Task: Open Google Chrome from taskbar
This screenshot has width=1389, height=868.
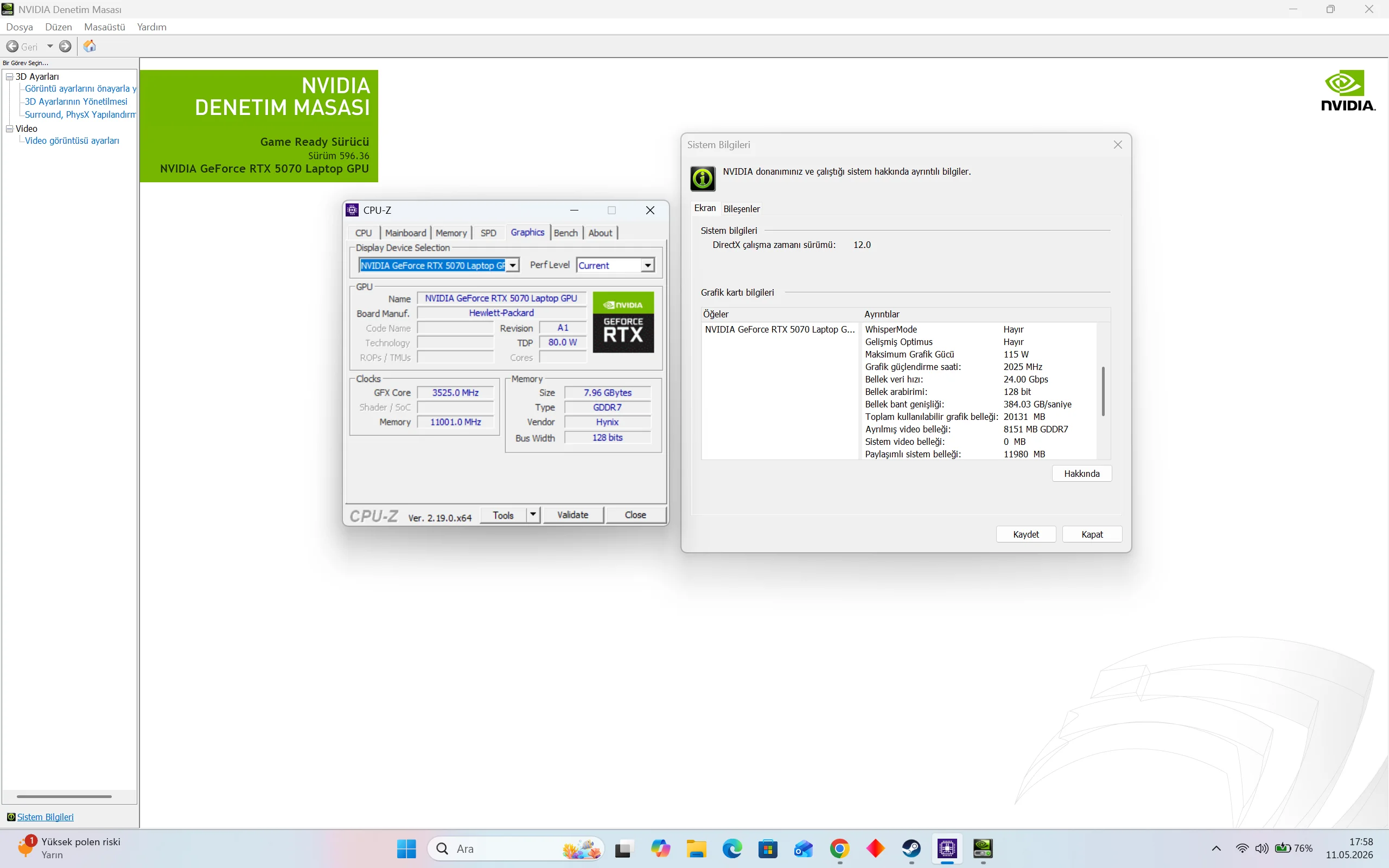Action: pyautogui.click(x=840, y=848)
